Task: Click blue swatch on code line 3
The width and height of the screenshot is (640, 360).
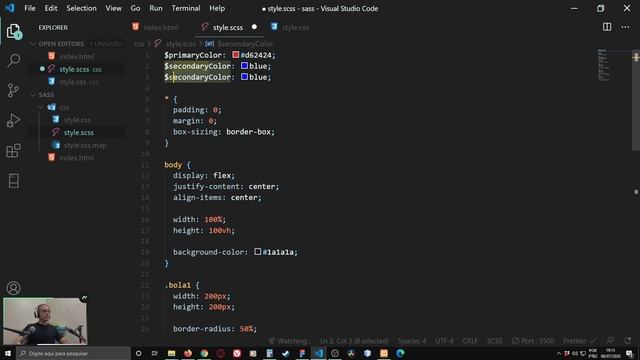Action: pyautogui.click(x=244, y=77)
